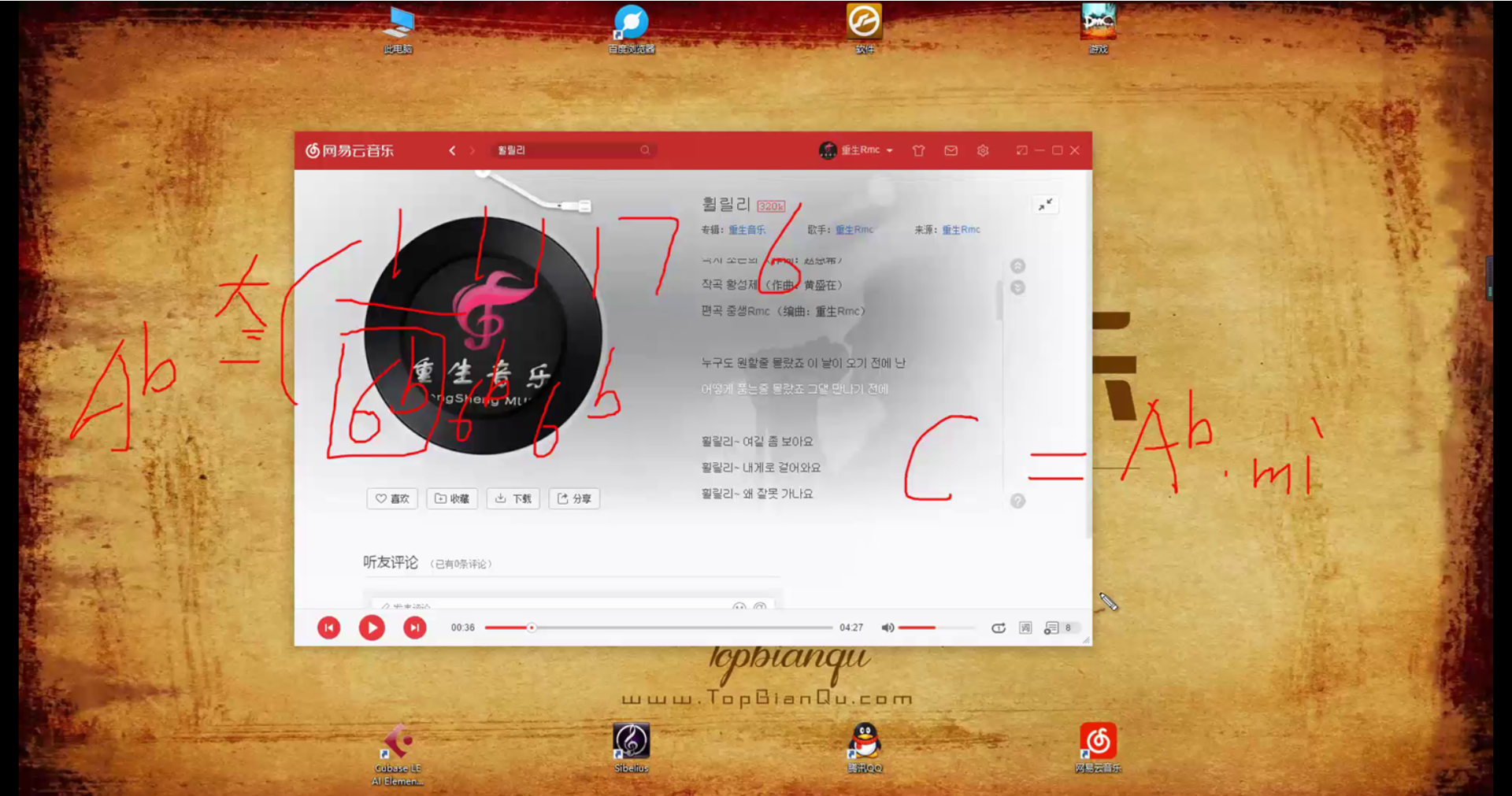Go back with the left arrow
Viewport: 1512px width, 796px height.
click(x=452, y=150)
